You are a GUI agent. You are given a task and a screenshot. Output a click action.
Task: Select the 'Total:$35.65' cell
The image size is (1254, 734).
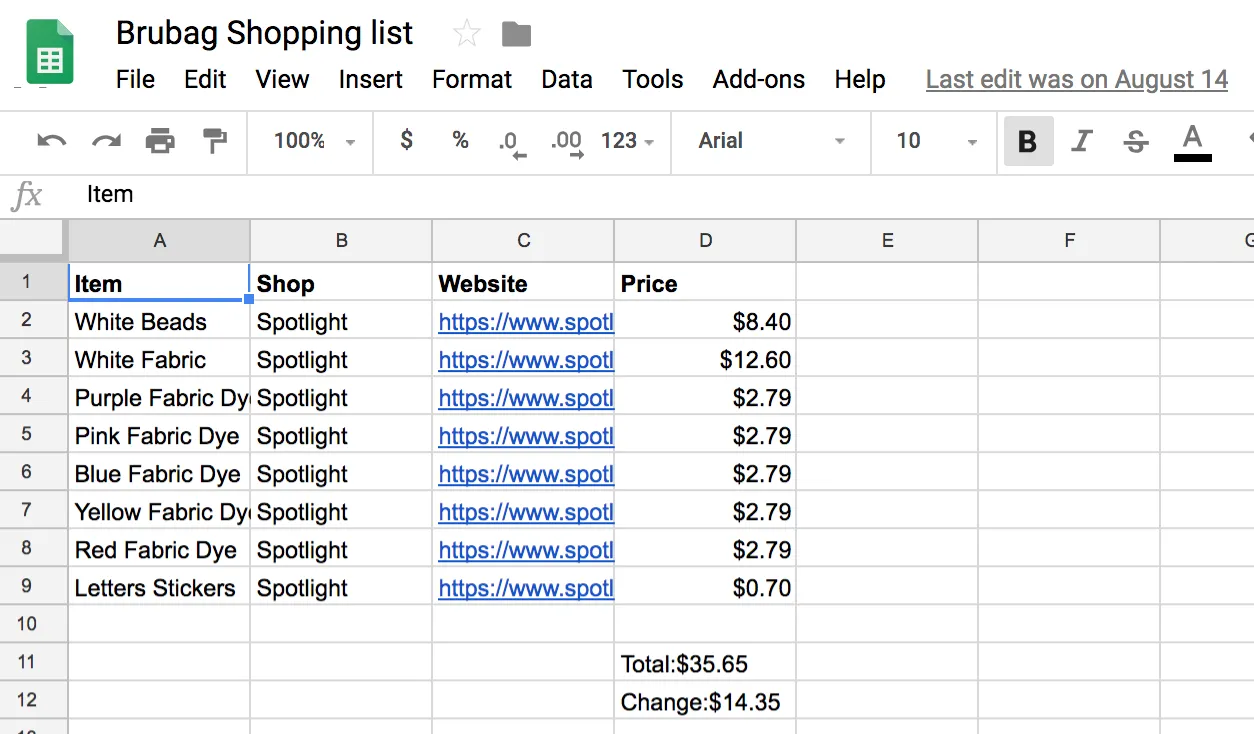point(705,664)
